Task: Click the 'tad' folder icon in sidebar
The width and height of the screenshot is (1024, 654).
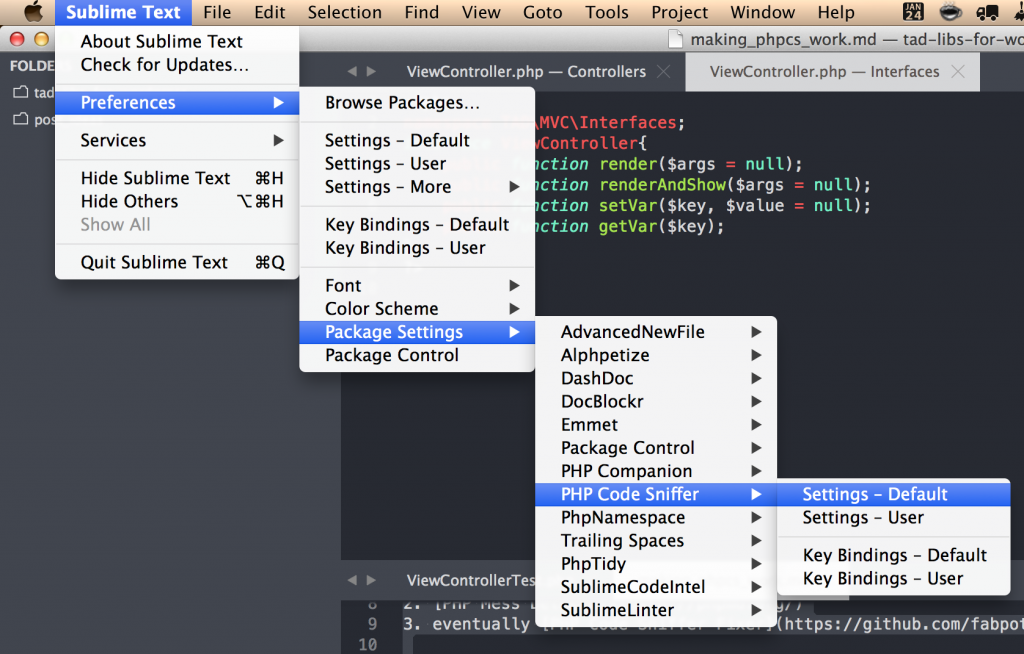Action: click(21, 92)
